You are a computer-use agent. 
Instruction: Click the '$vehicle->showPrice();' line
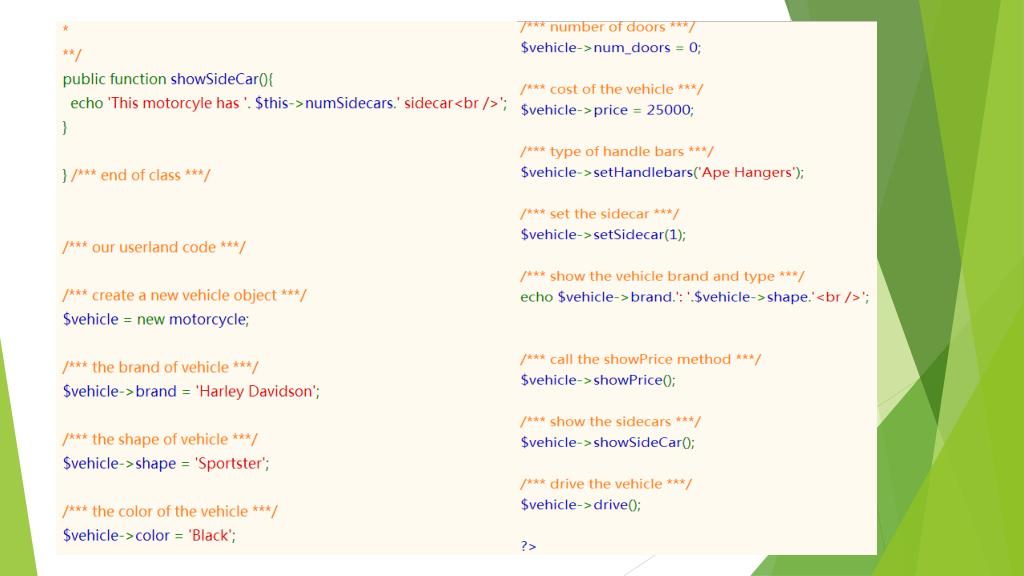pos(598,380)
